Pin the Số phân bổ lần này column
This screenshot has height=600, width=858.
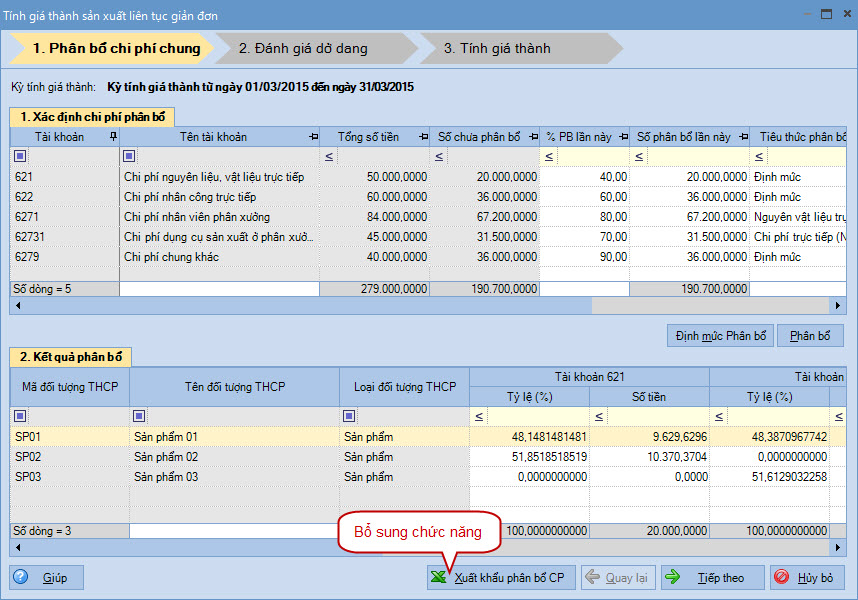pyautogui.click(x=743, y=137)
